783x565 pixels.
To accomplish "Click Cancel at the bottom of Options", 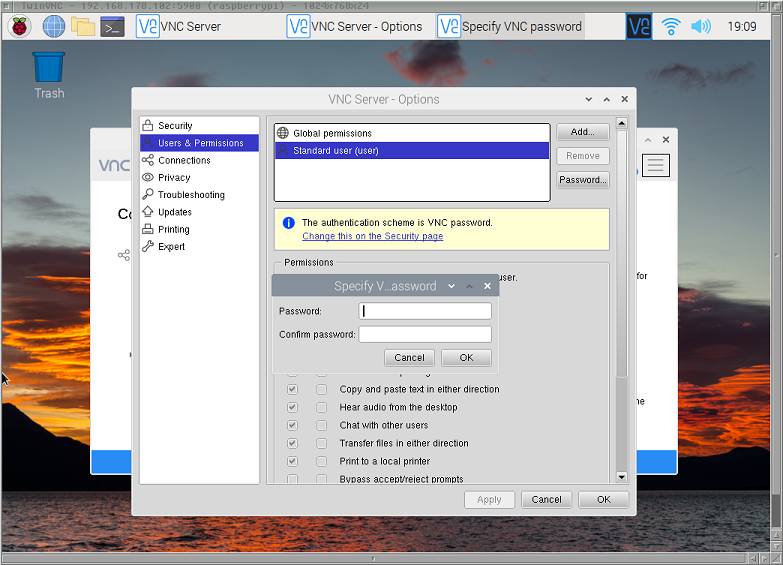I will pos(546,500).
